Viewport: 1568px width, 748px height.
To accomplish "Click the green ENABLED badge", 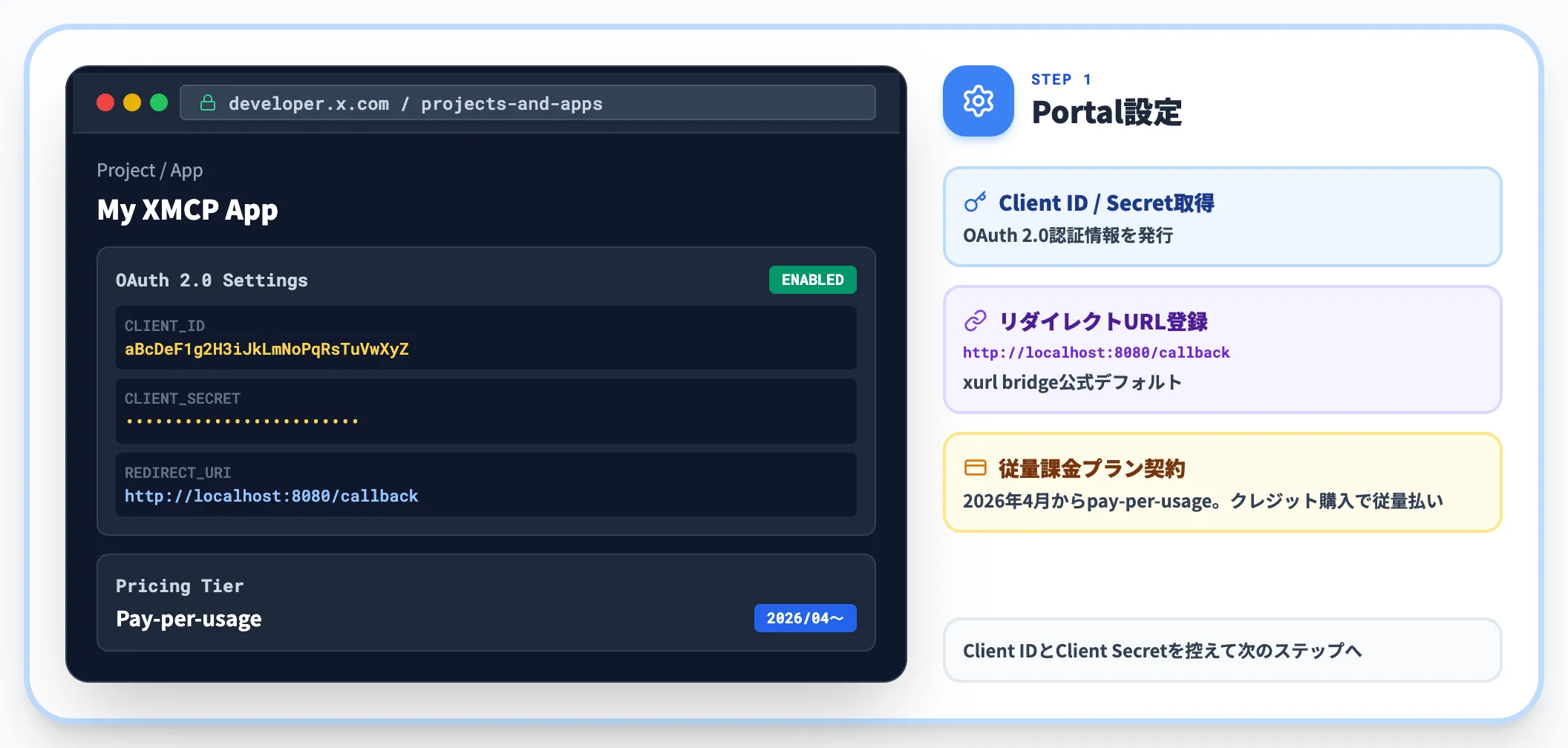I will [813, 280].
